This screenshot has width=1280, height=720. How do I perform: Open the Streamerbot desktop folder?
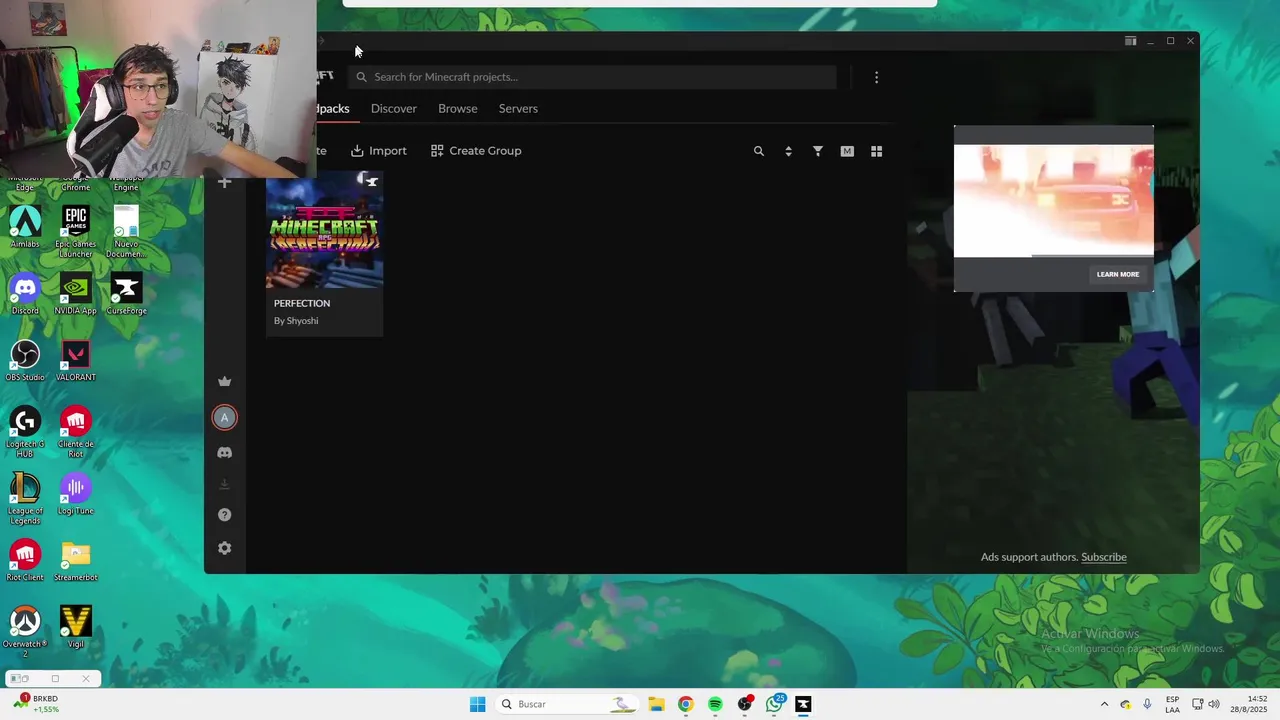tap(75, 560)
